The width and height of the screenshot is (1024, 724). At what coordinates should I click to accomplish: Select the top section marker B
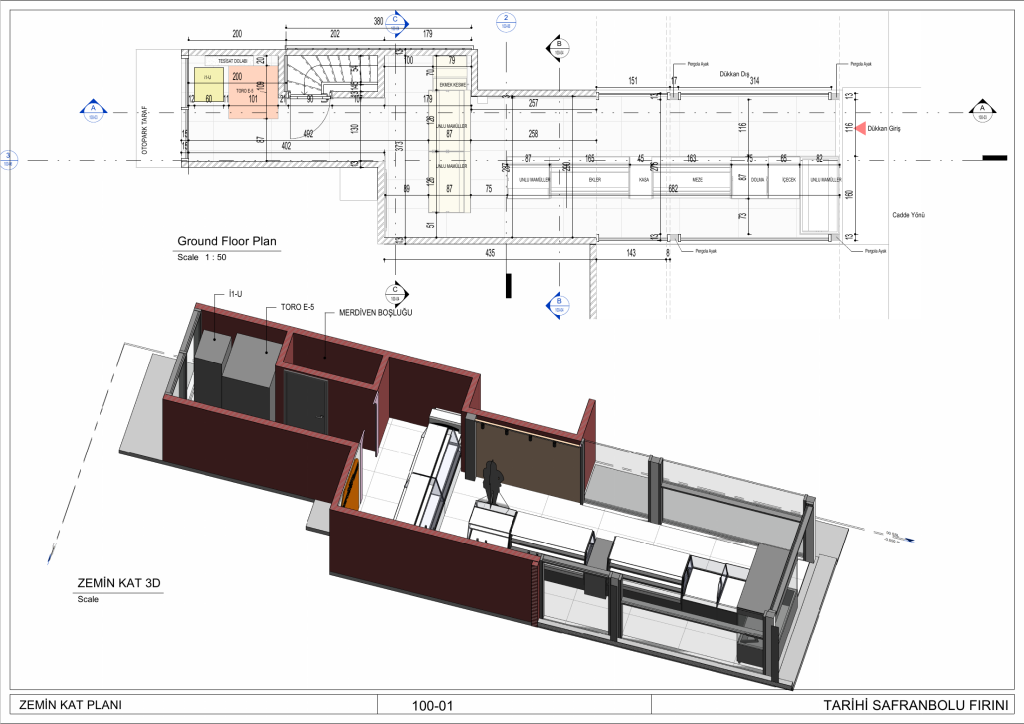[558, 48]
